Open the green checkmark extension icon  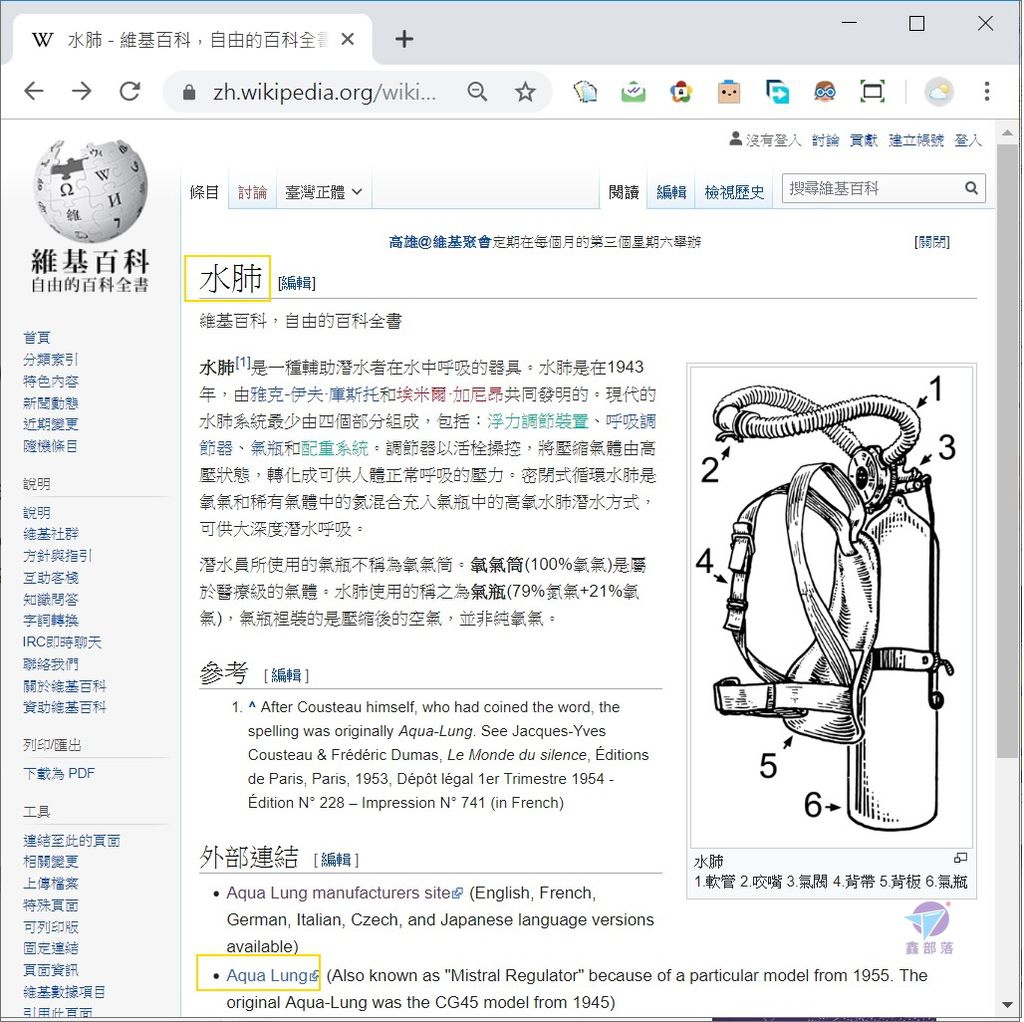[633, 92]
